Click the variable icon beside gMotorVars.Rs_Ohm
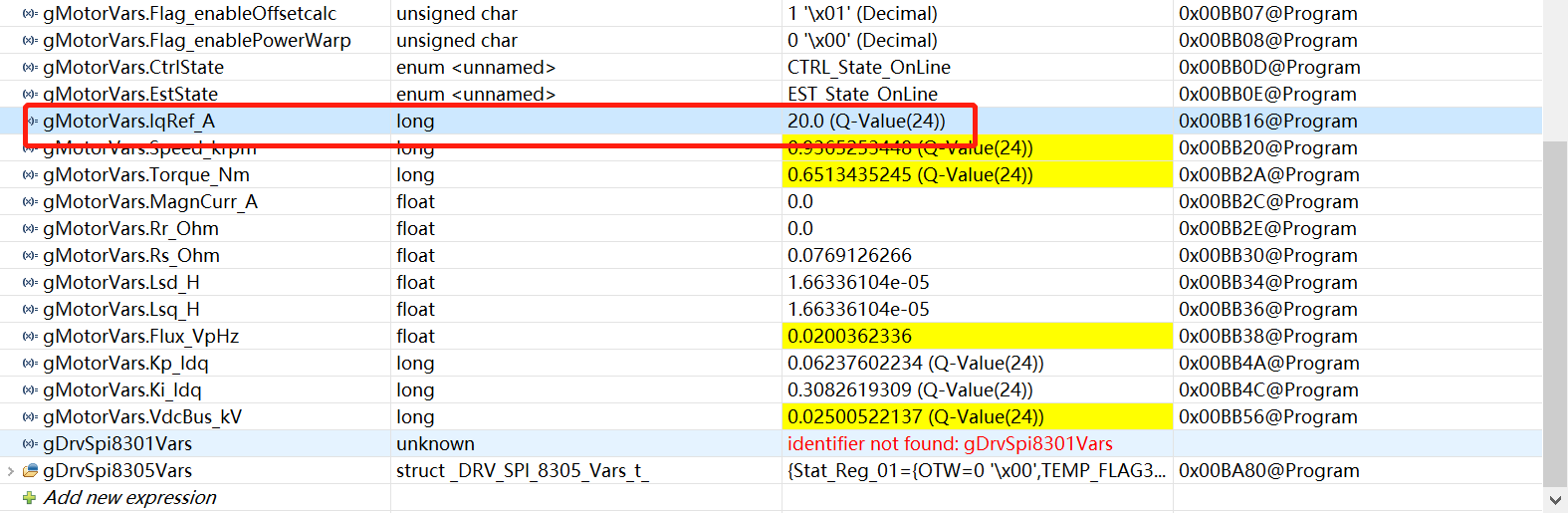 coord(30,256)
